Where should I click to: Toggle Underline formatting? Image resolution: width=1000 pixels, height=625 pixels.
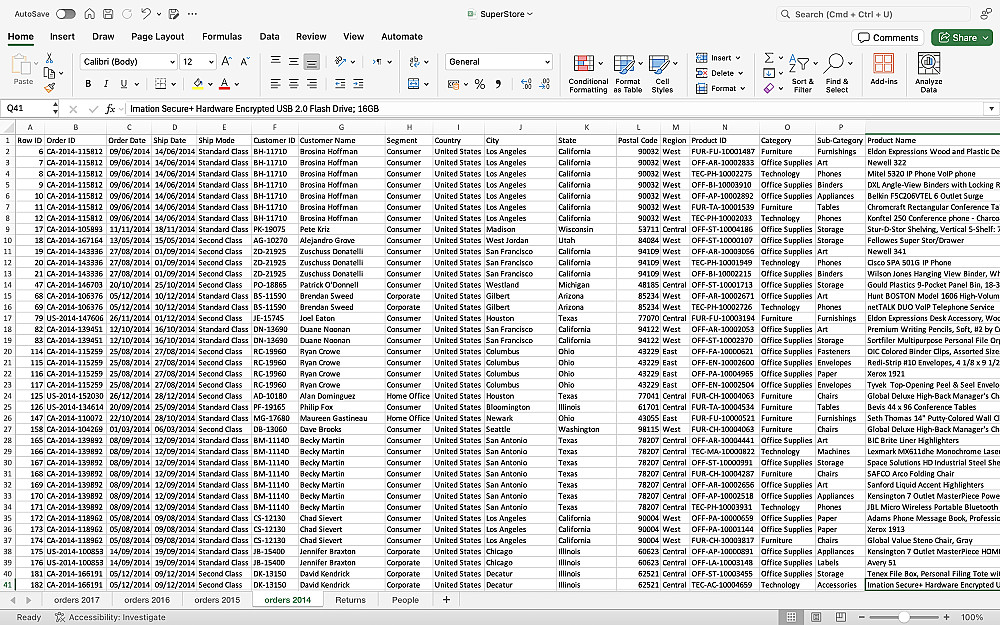[124, 84]
